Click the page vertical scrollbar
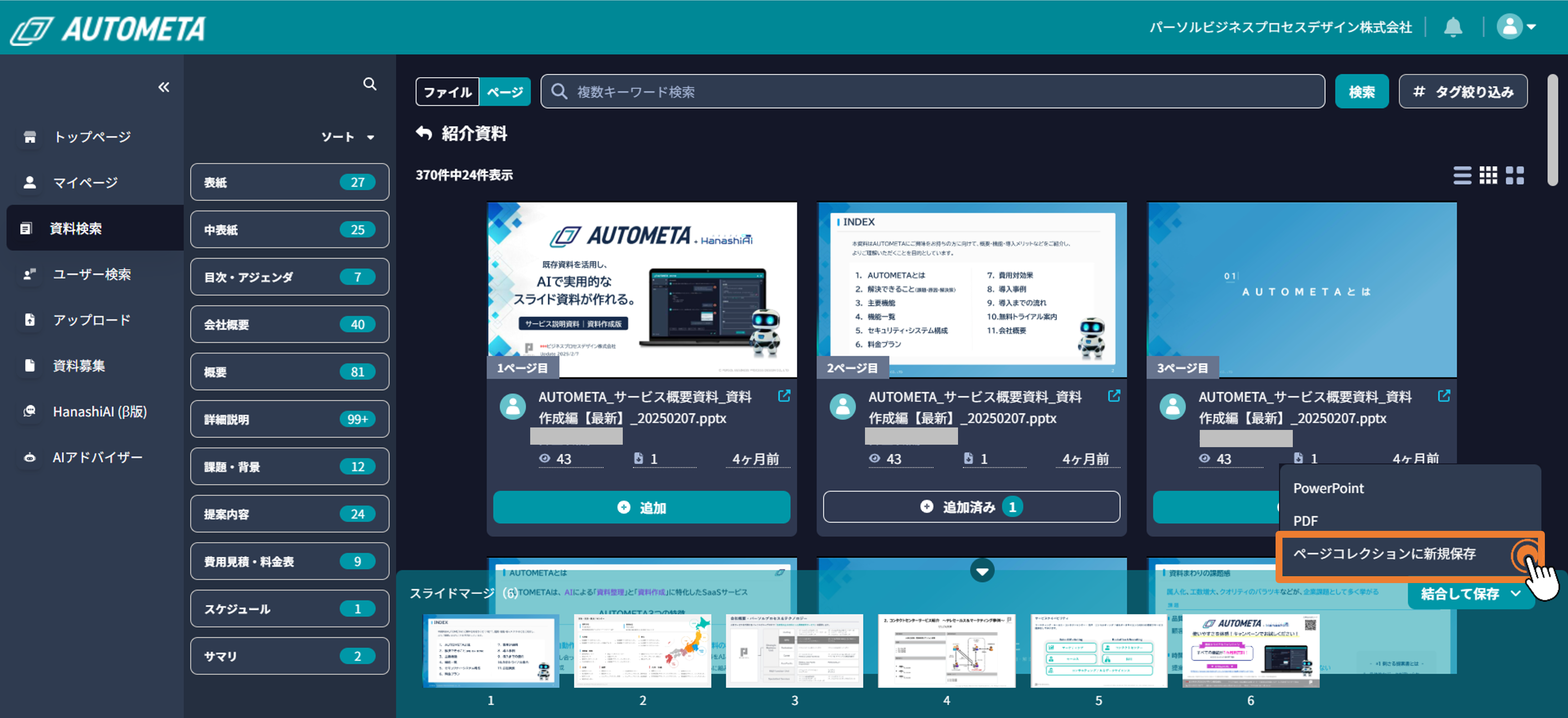This screenshot has height=718, width=1568. pyautogui.click(x=1553, y=131)
